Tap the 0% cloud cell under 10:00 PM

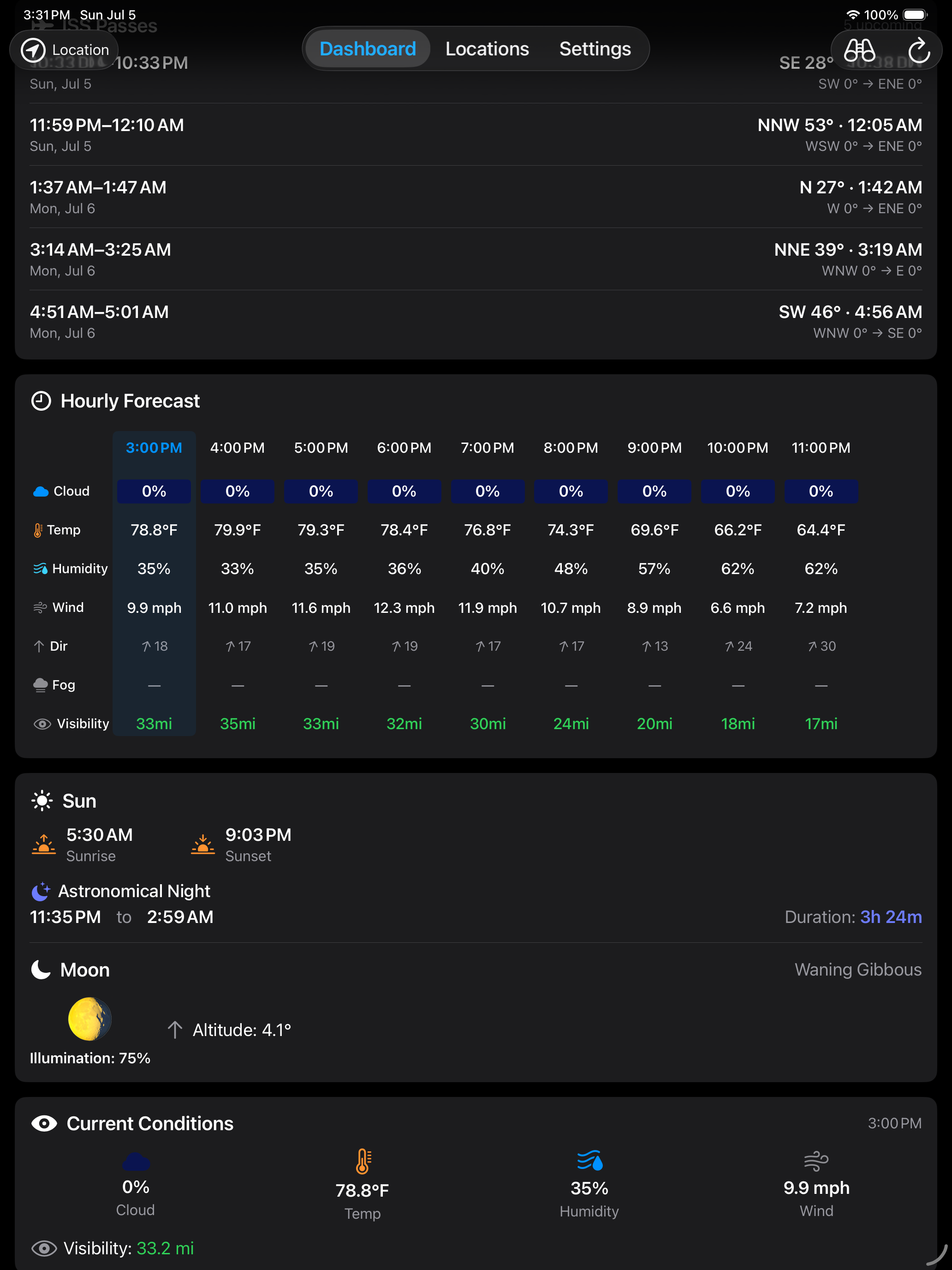tap(738, 491)
